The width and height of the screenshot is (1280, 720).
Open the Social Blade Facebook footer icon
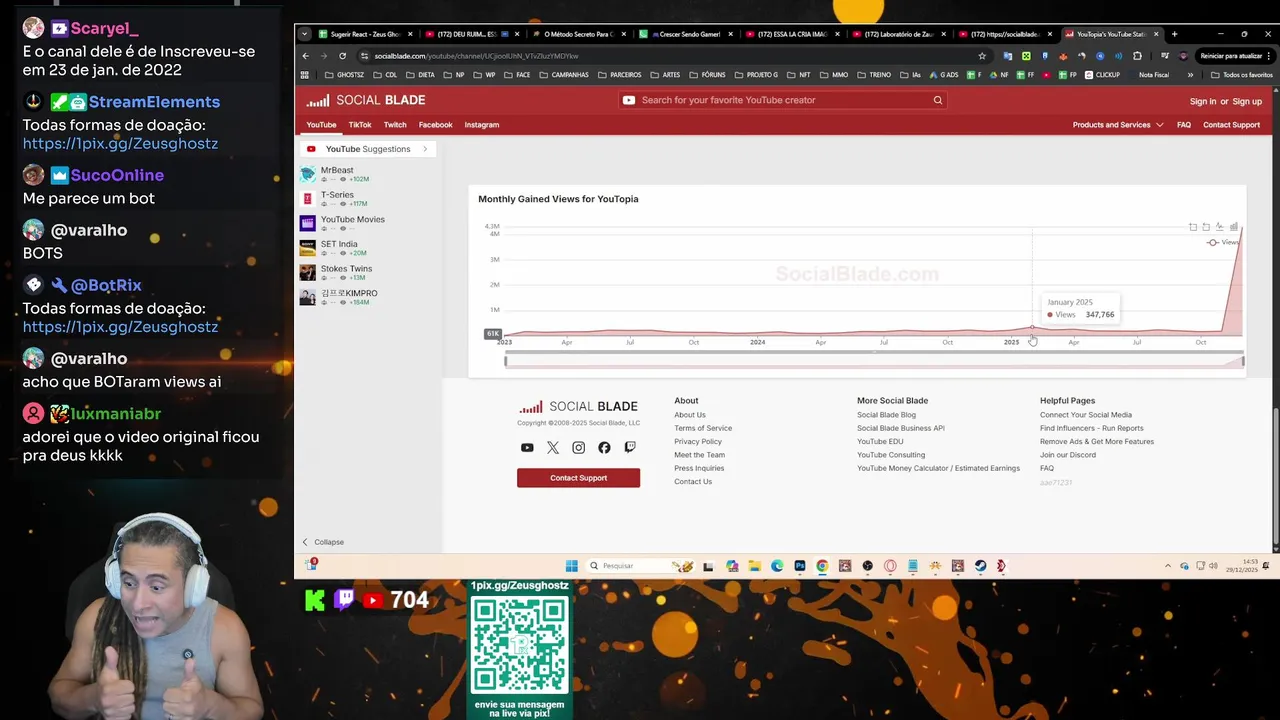[x=604, y=448]
